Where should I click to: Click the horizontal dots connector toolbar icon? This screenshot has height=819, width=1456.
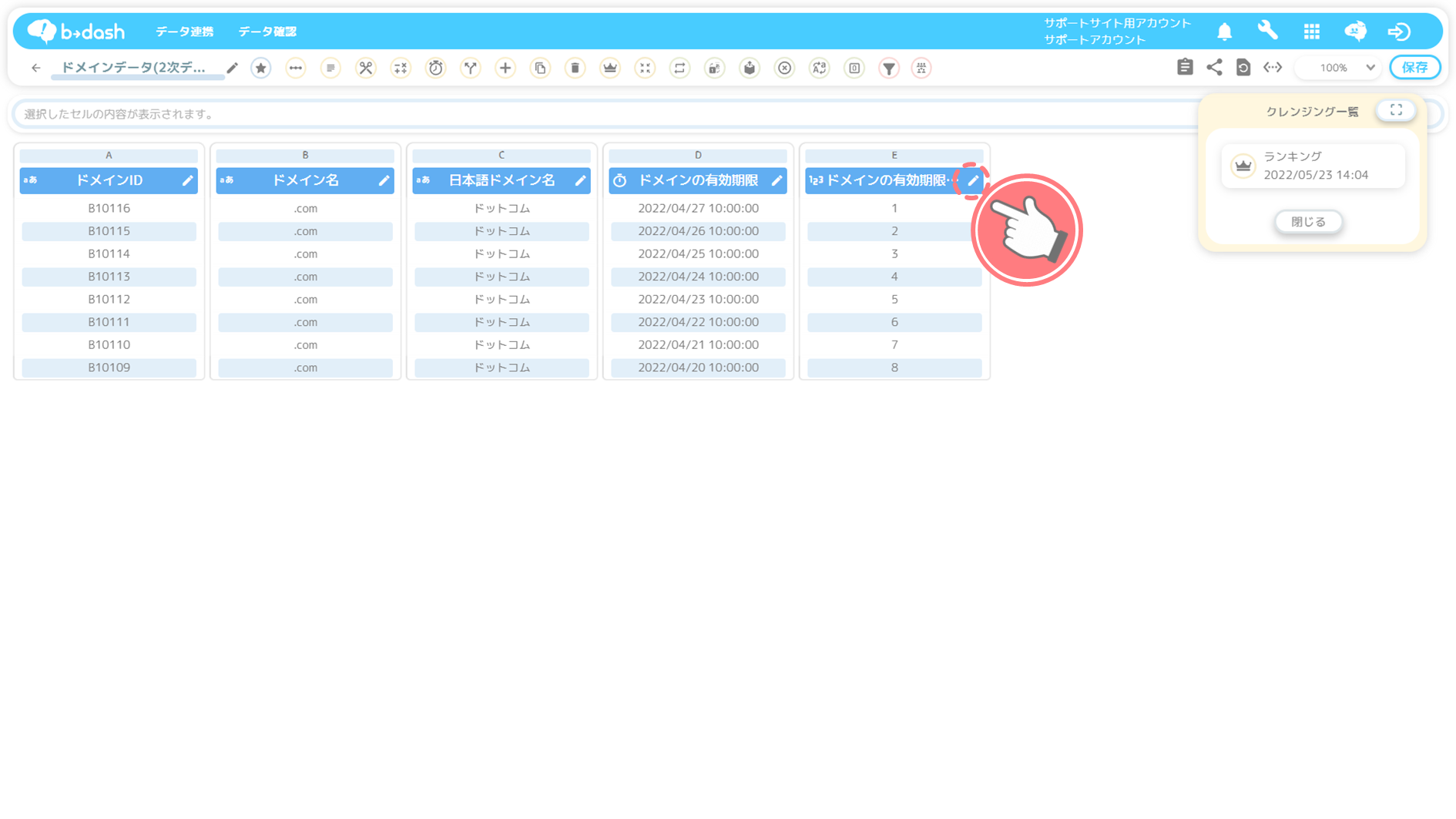click(296, 68)
